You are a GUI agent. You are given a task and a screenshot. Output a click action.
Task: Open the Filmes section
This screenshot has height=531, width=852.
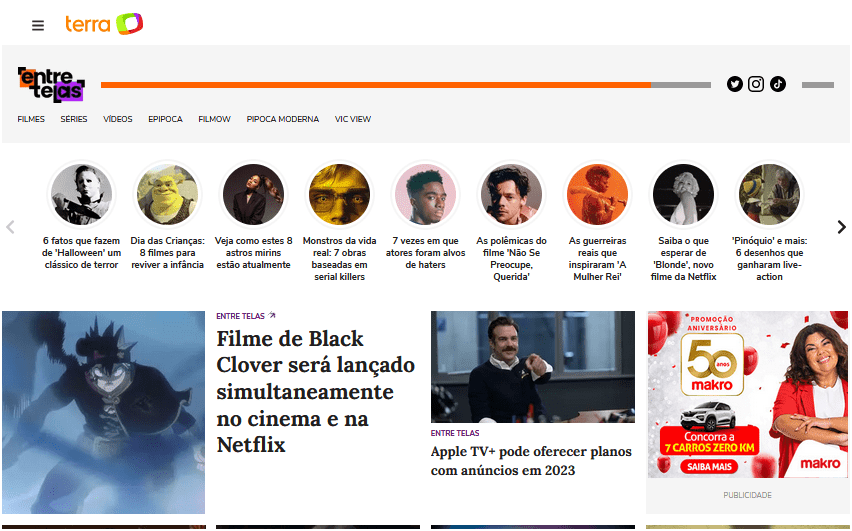point(31,119)
